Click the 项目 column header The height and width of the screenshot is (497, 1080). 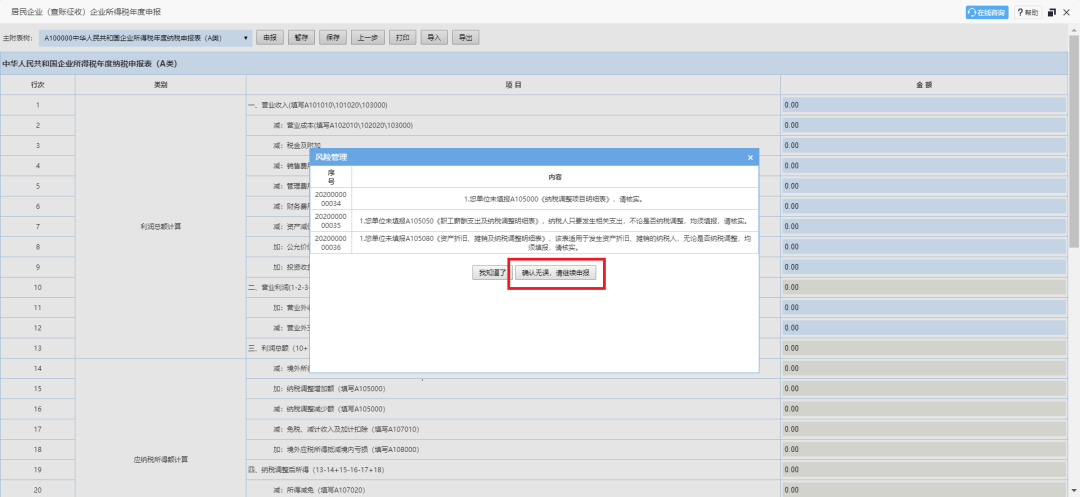[513, 85]
